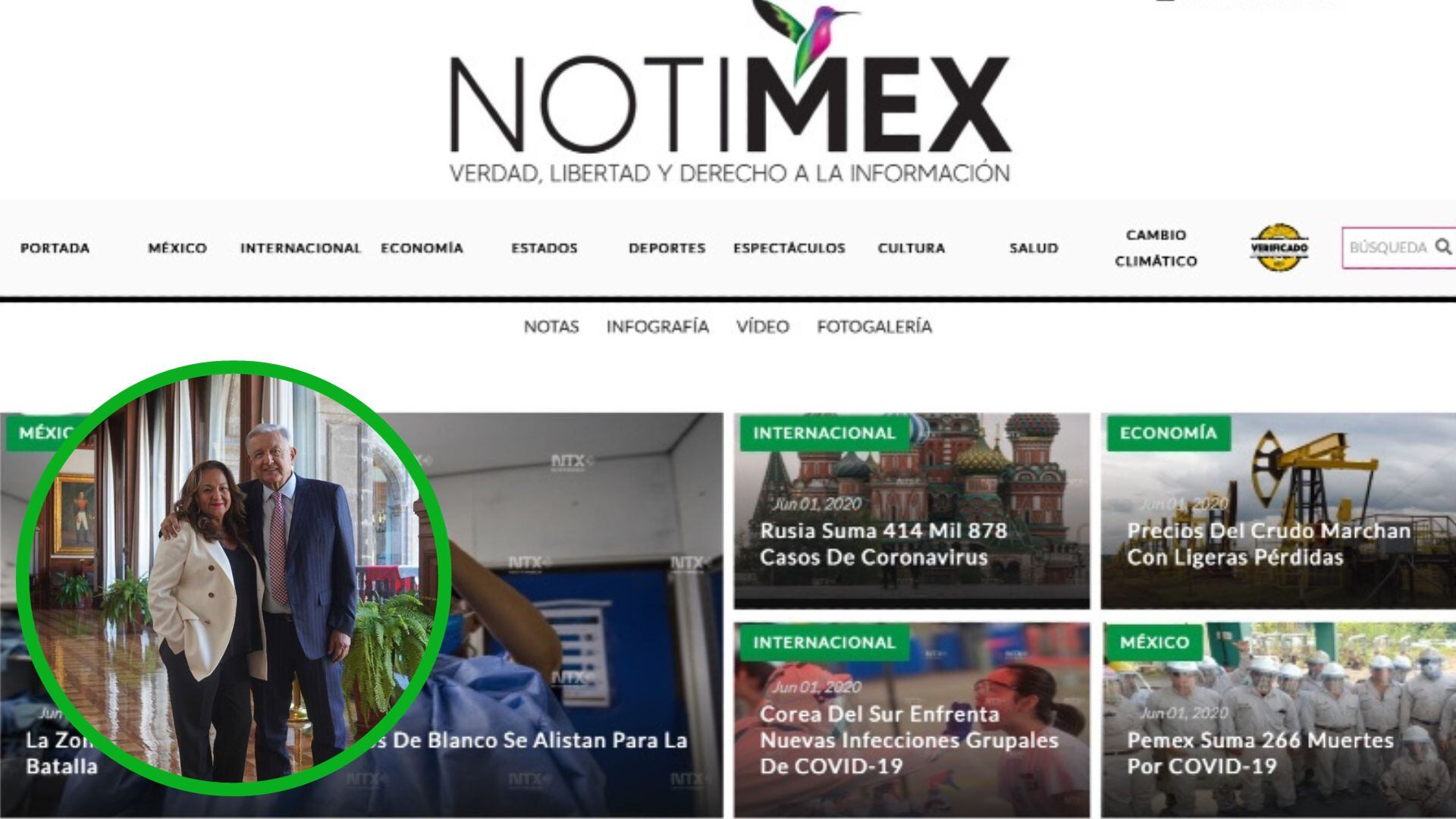1456x819 pixels.
Task: Open the México navigation section
Action: [x=177, y=248]
